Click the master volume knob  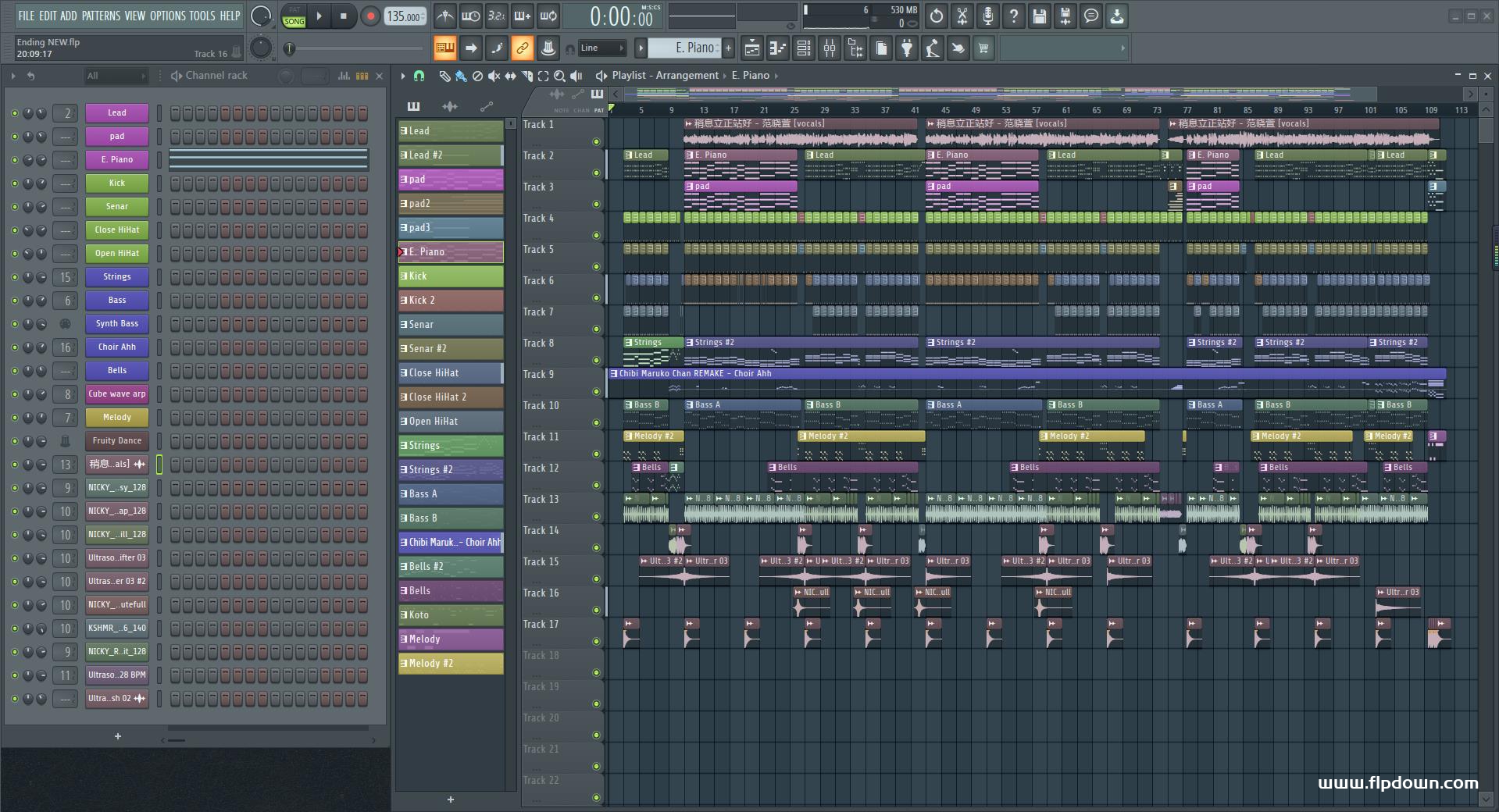[x=261, y=16]
